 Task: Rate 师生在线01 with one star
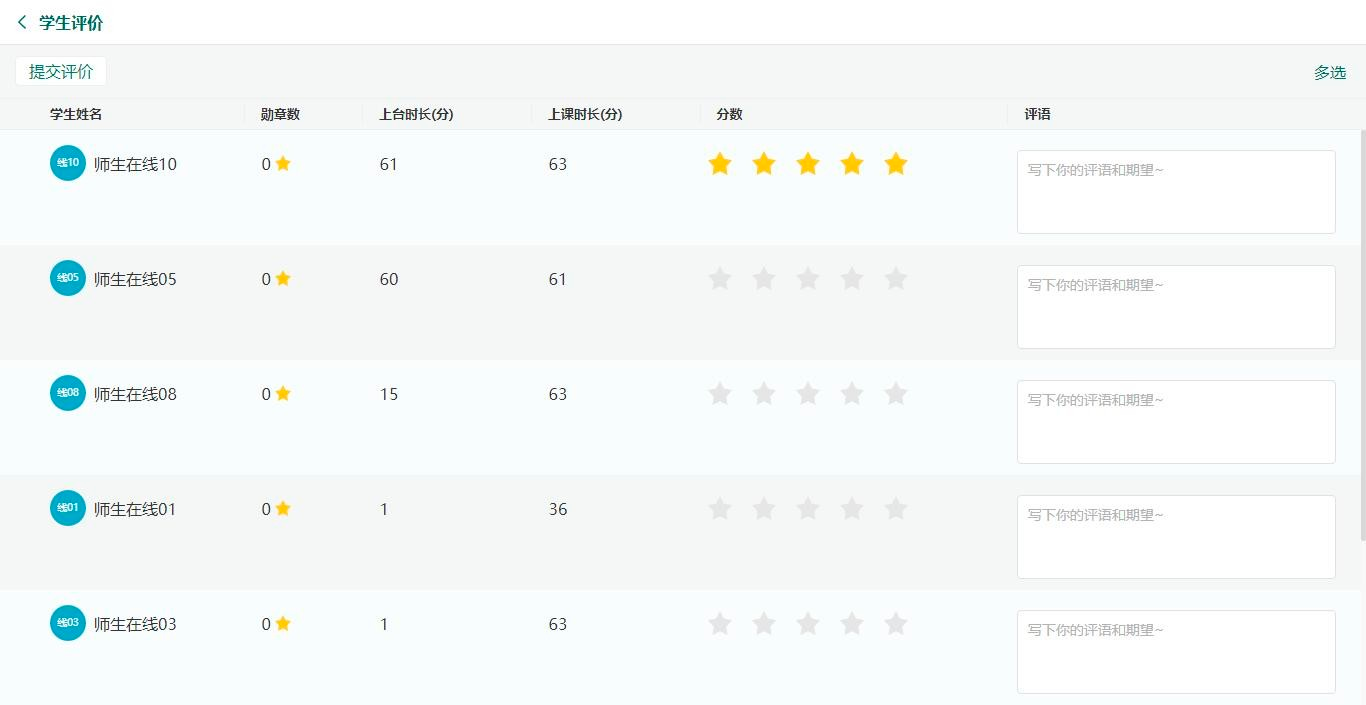[x=720, y=509]
